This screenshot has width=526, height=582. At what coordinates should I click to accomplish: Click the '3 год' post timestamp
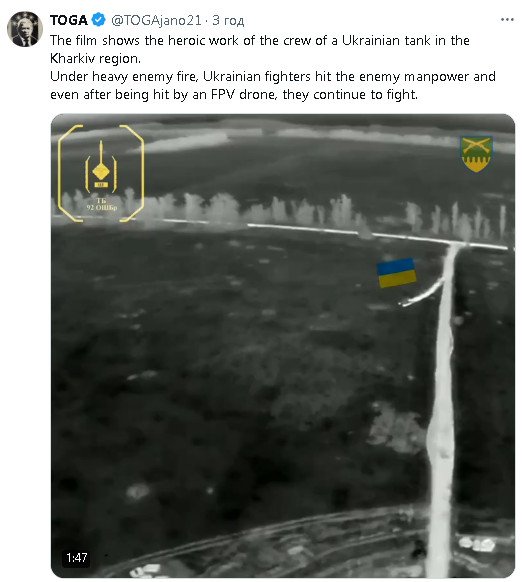pyautogui.click(x=228, y=20)
